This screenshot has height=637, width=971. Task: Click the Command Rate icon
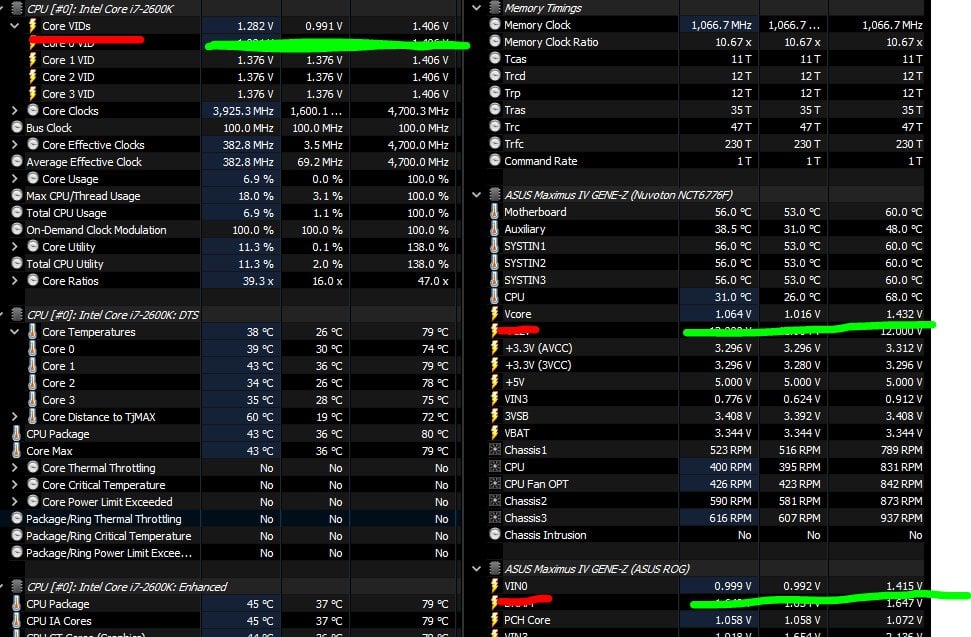[x=495, y=161]
